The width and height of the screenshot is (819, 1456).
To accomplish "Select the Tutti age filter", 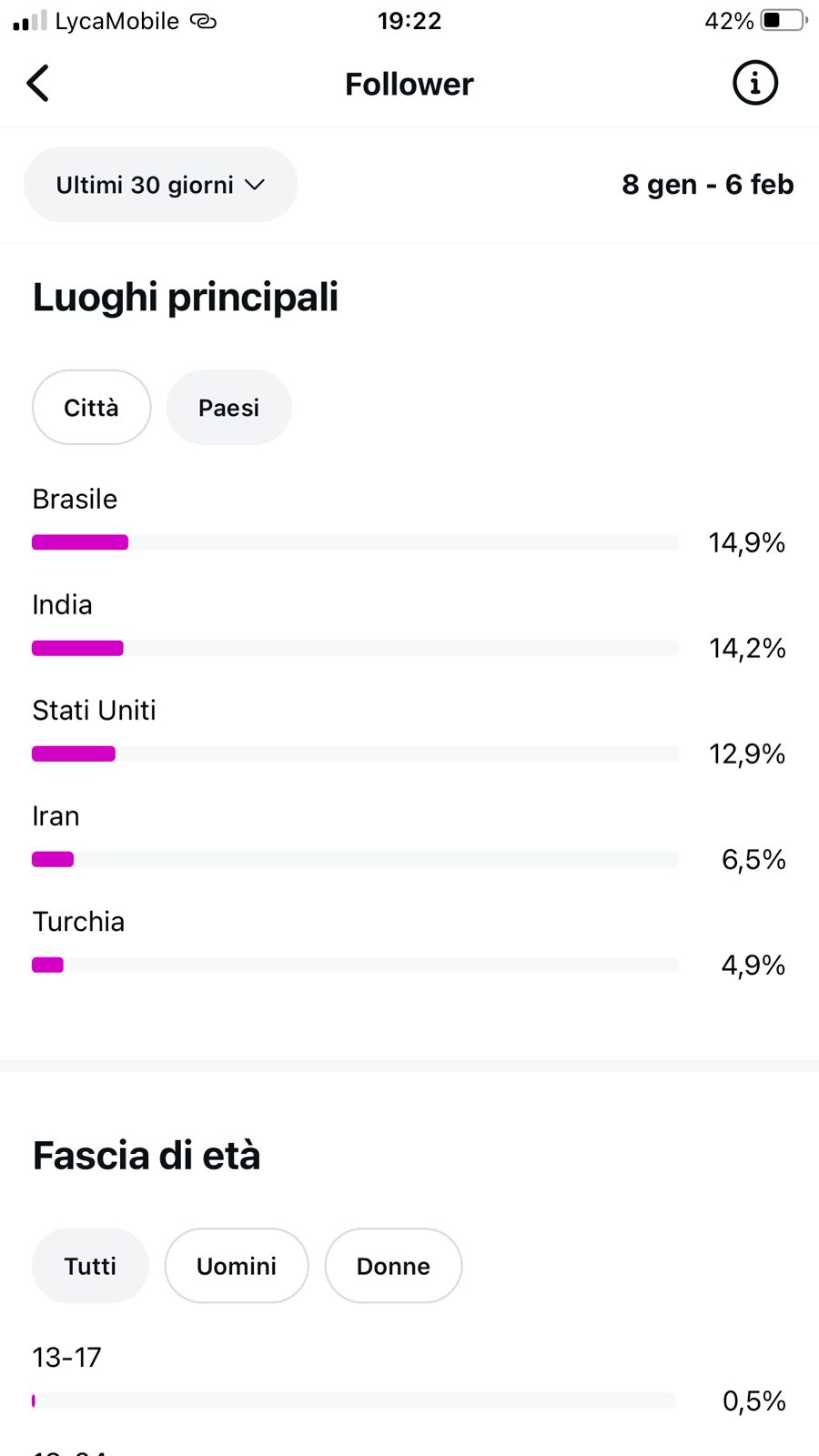I will coord(90,1266).
